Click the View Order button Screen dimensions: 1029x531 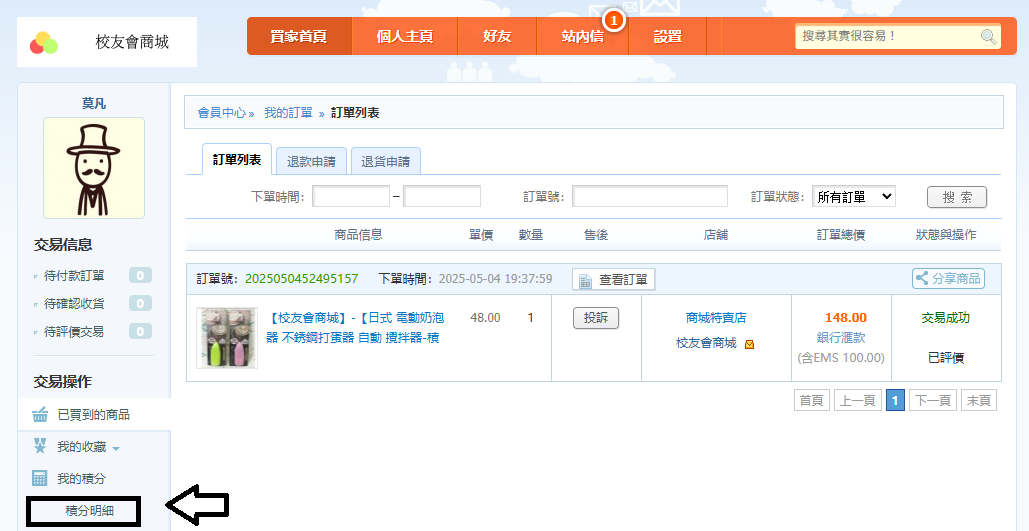point(613,279)
